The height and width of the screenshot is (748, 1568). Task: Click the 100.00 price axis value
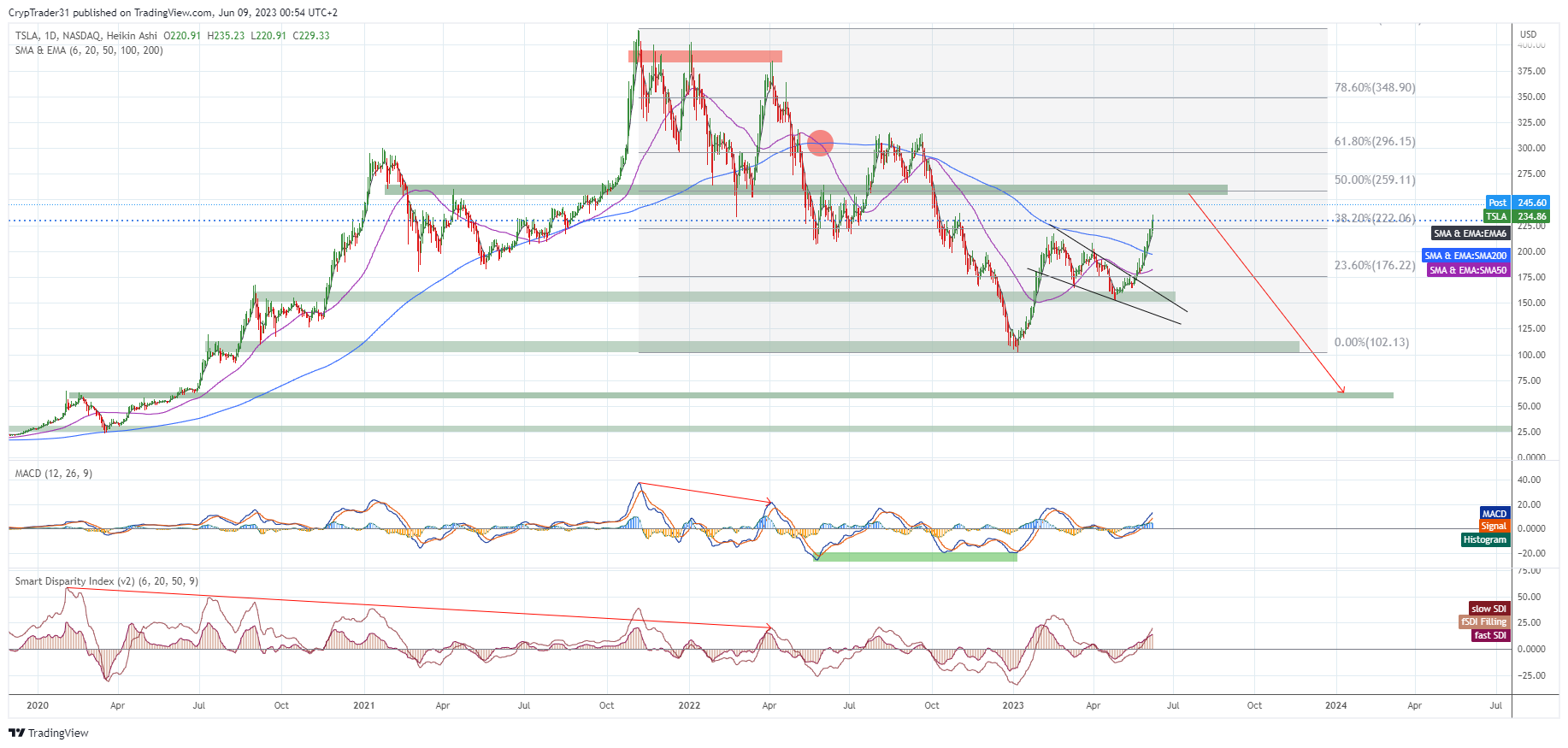point(1531,355)
